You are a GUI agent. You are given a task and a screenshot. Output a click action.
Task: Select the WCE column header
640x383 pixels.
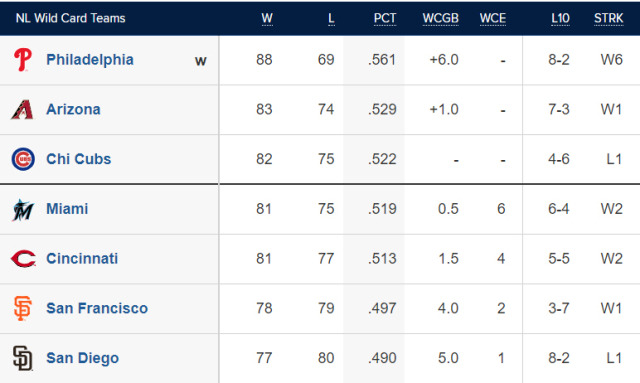[x=493, y=18]
